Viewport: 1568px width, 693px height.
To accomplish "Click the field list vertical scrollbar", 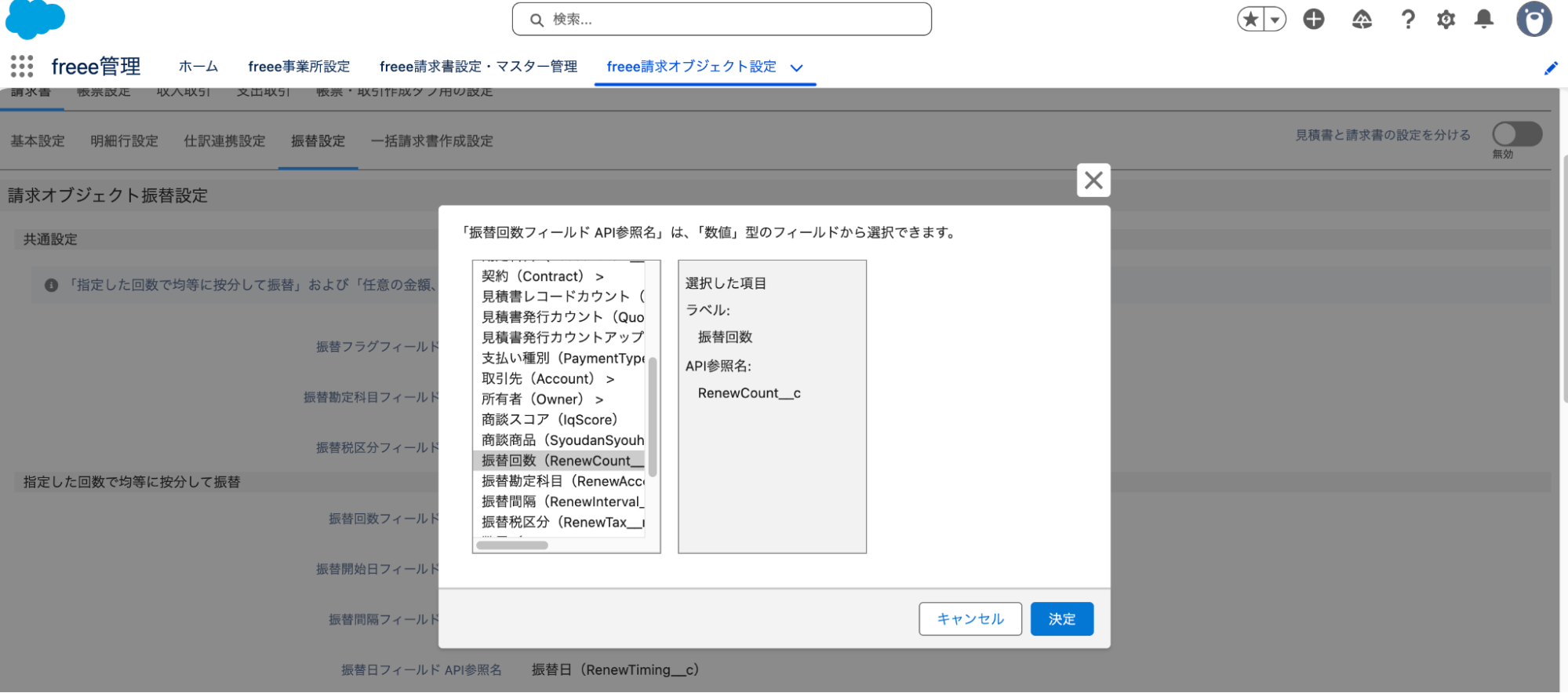I will click(653, 417).
